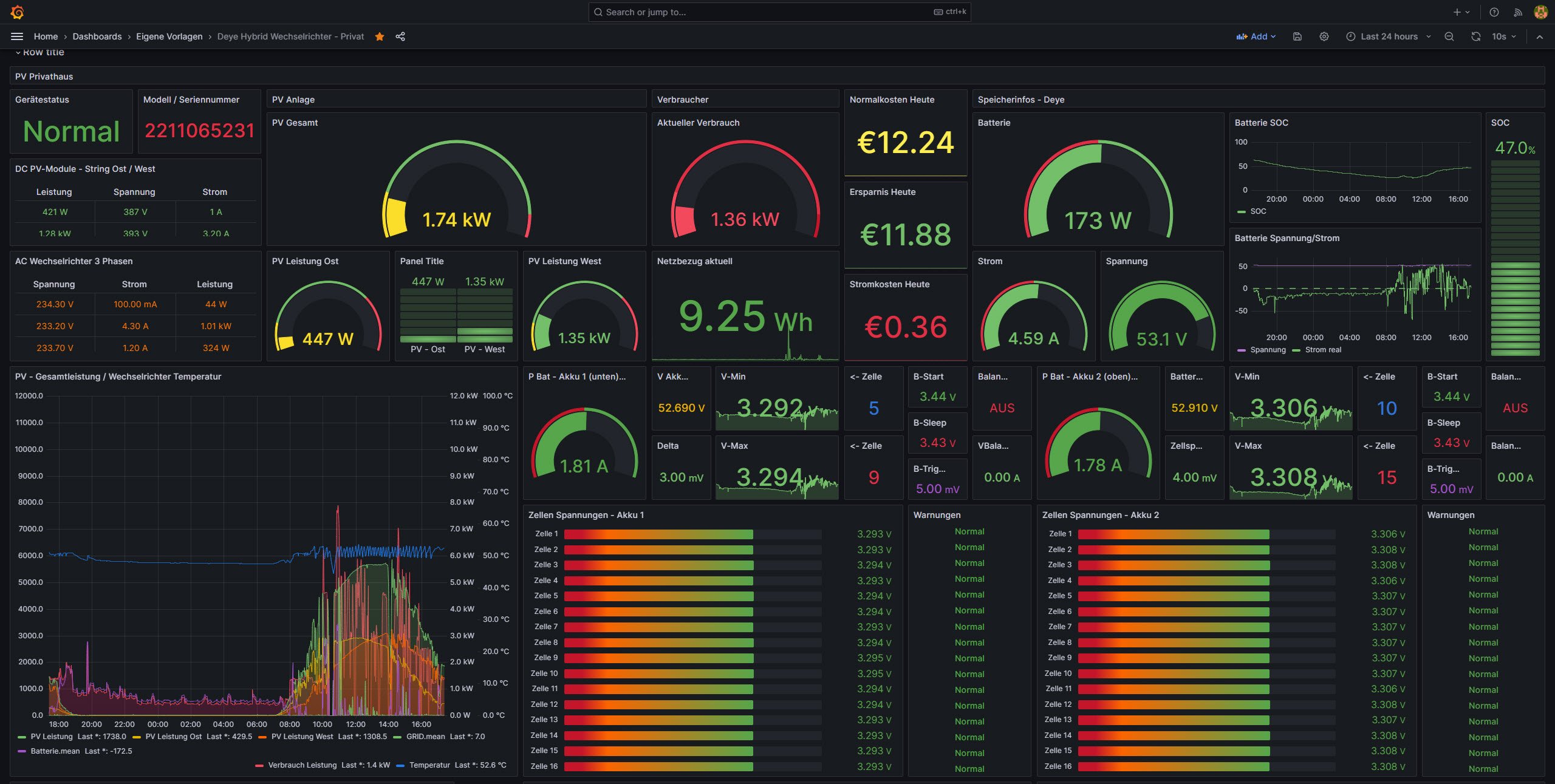Open the Last 24 hours time picker
The image size is (1555, 784).
point(1388,36)
